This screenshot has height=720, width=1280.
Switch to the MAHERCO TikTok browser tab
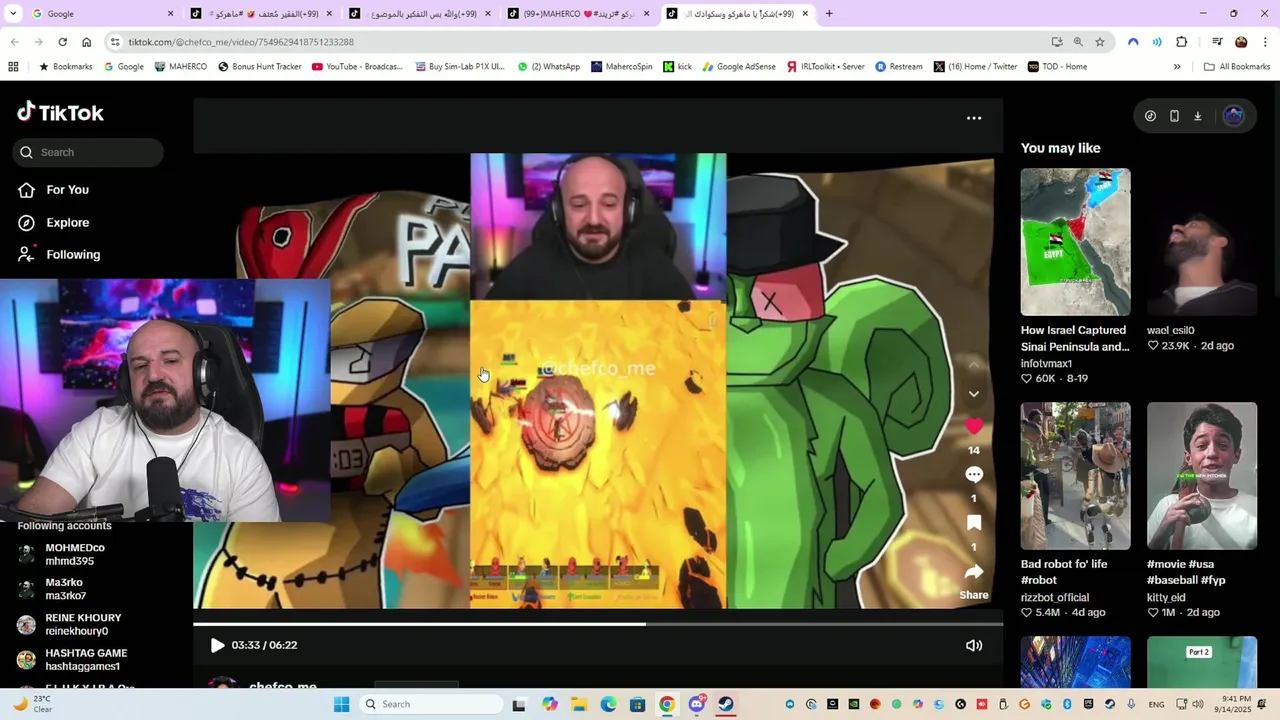(x=580, y=14)
